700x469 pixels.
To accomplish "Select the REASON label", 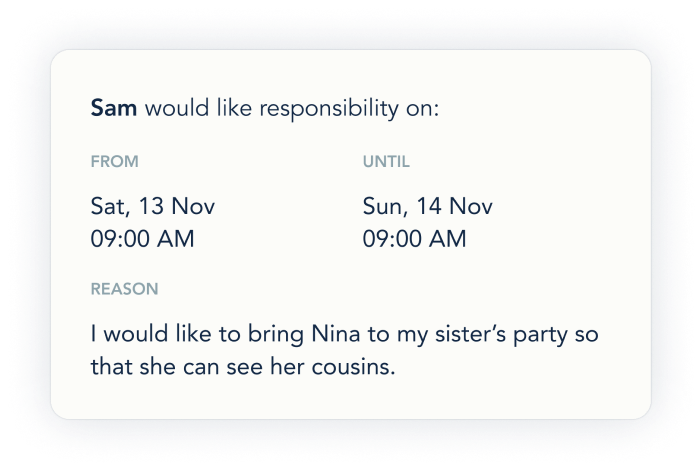I will click(x=124, y=289).
